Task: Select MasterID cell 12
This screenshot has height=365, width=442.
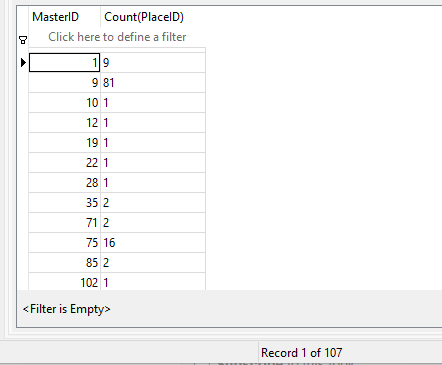Action: point(64,123)
